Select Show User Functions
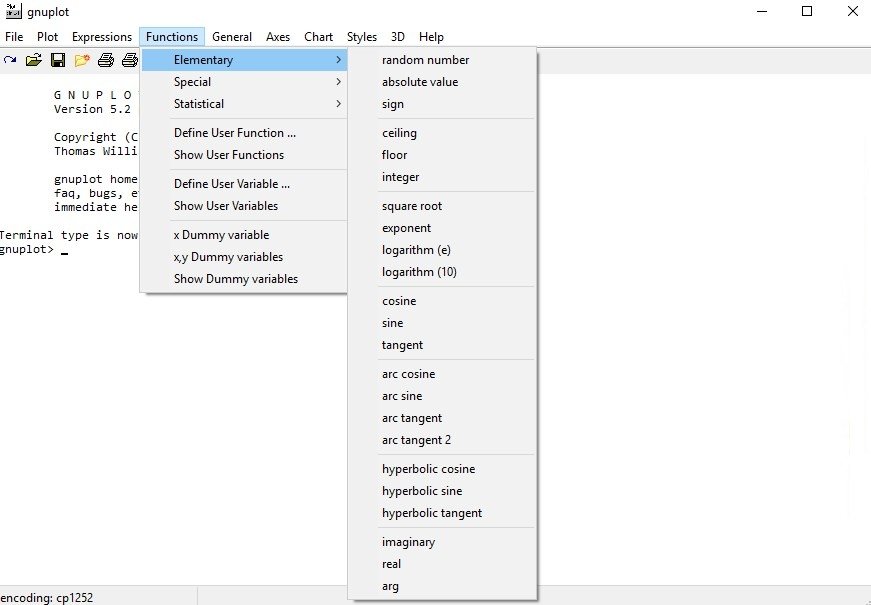Viewport: 871px width, 605px height. (x=244, y=155)
